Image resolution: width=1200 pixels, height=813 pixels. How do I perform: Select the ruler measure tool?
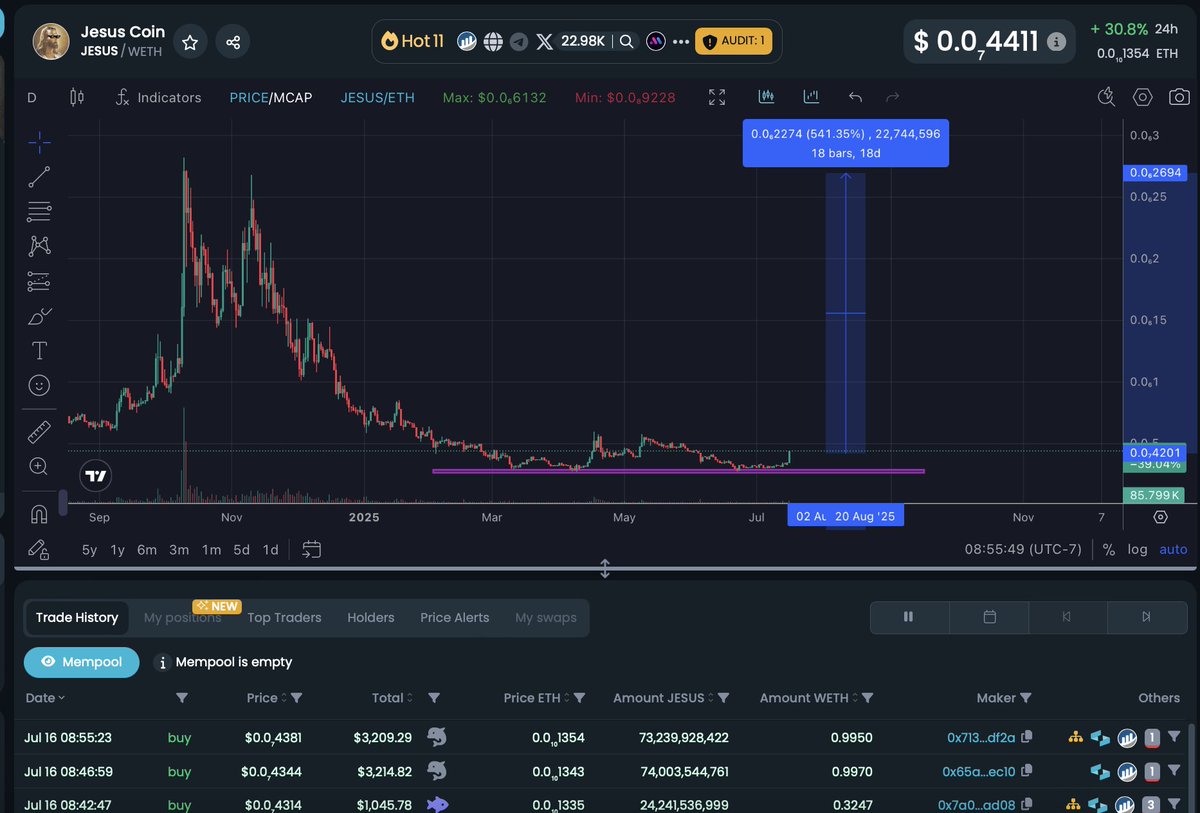tap(39, 431)
